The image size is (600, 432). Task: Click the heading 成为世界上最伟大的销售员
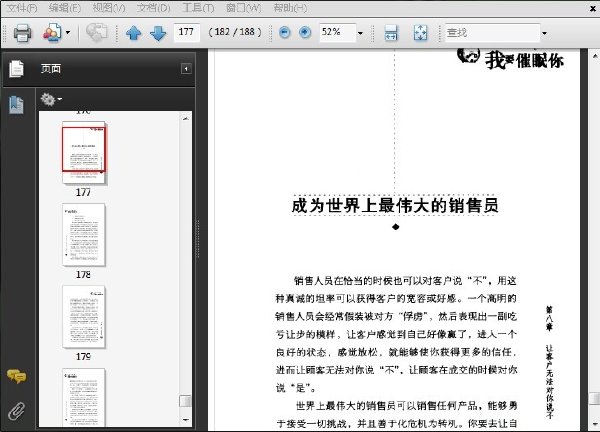(395, 206)
